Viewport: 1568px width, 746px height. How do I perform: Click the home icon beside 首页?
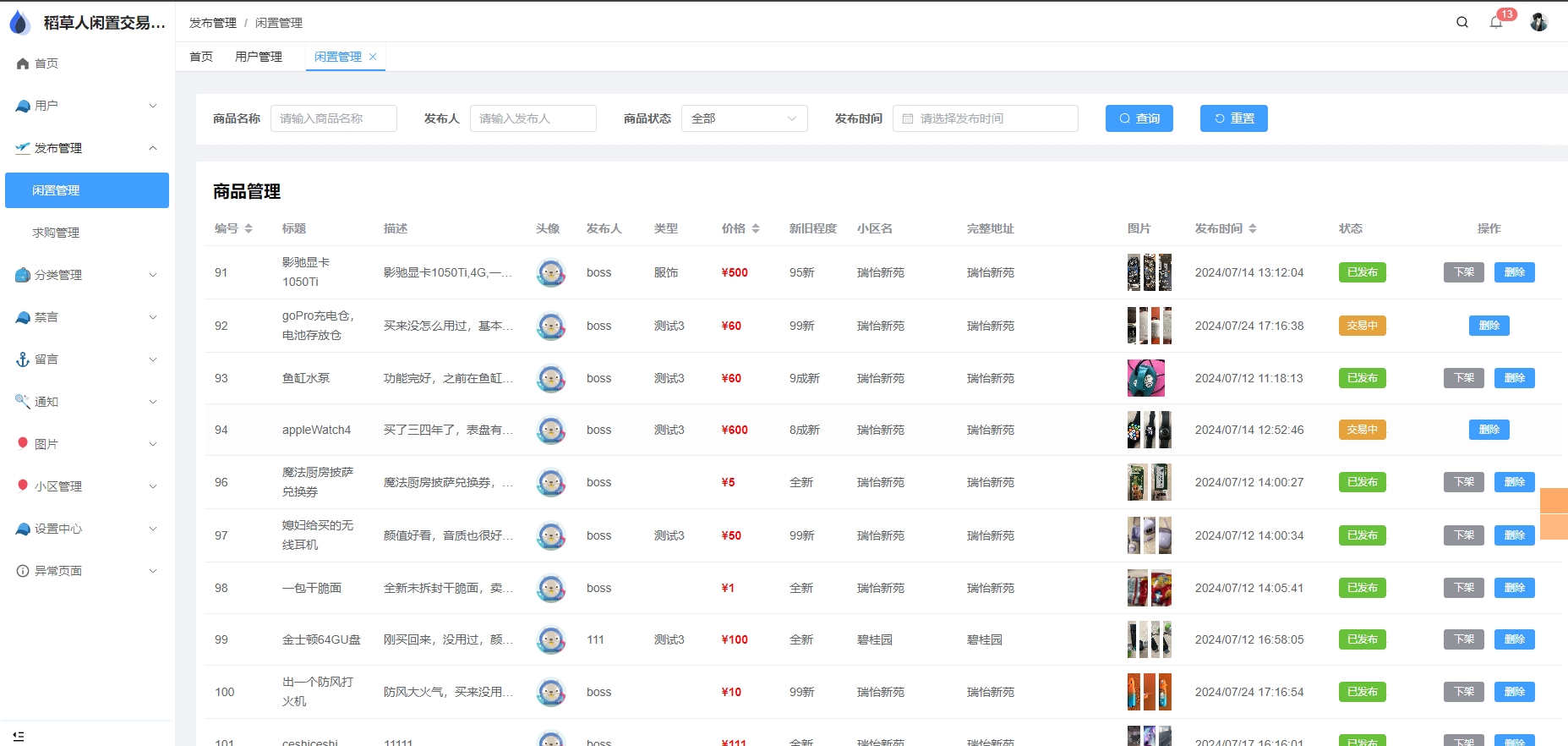pos(23,63)
